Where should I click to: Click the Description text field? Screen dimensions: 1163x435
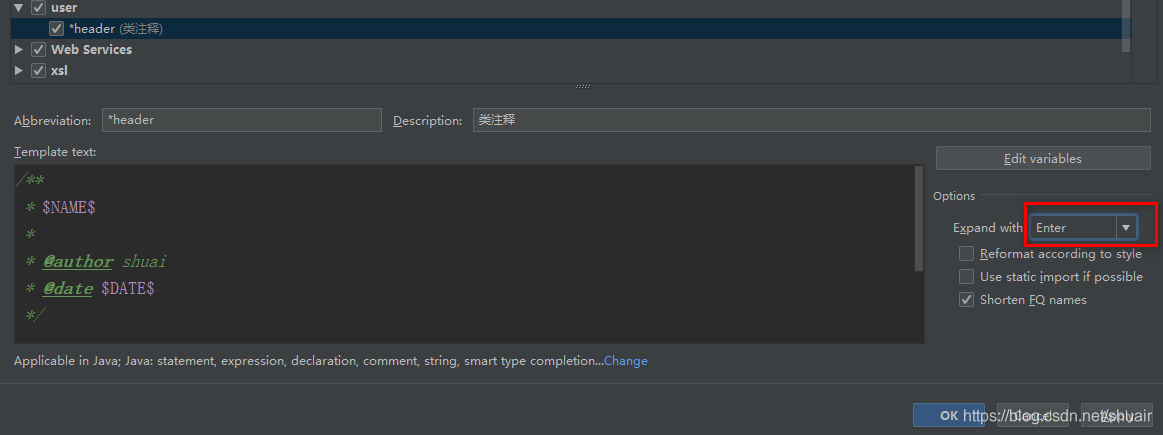coord(811,120)
